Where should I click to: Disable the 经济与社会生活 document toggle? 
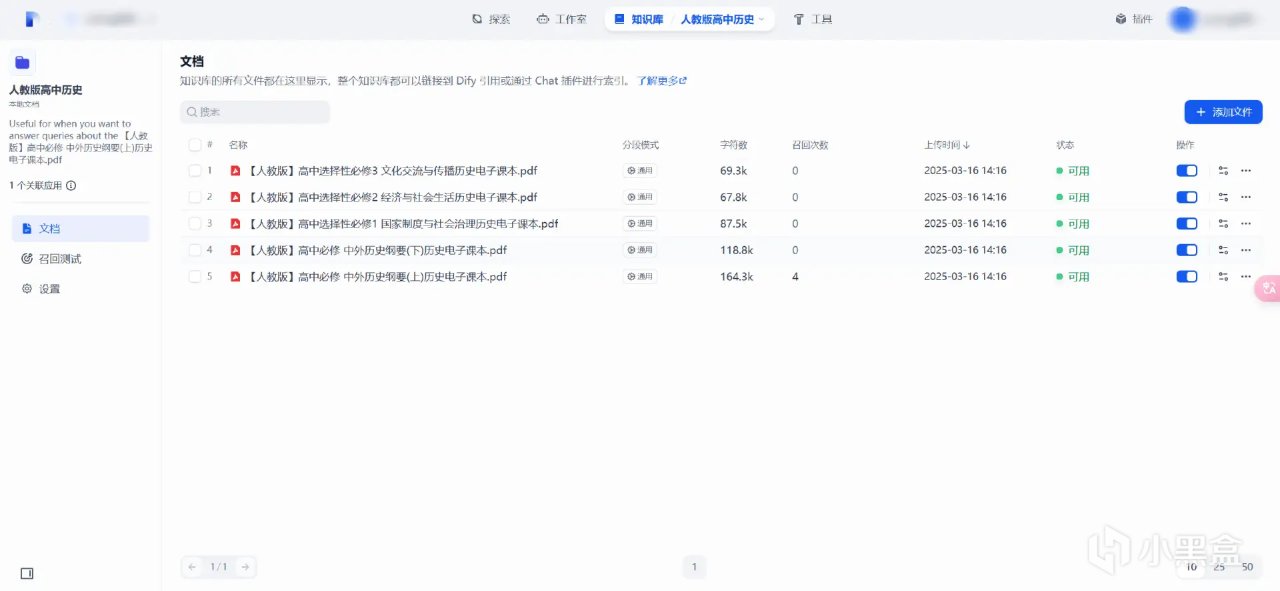pyautogui.click(x=1187, y=197)
